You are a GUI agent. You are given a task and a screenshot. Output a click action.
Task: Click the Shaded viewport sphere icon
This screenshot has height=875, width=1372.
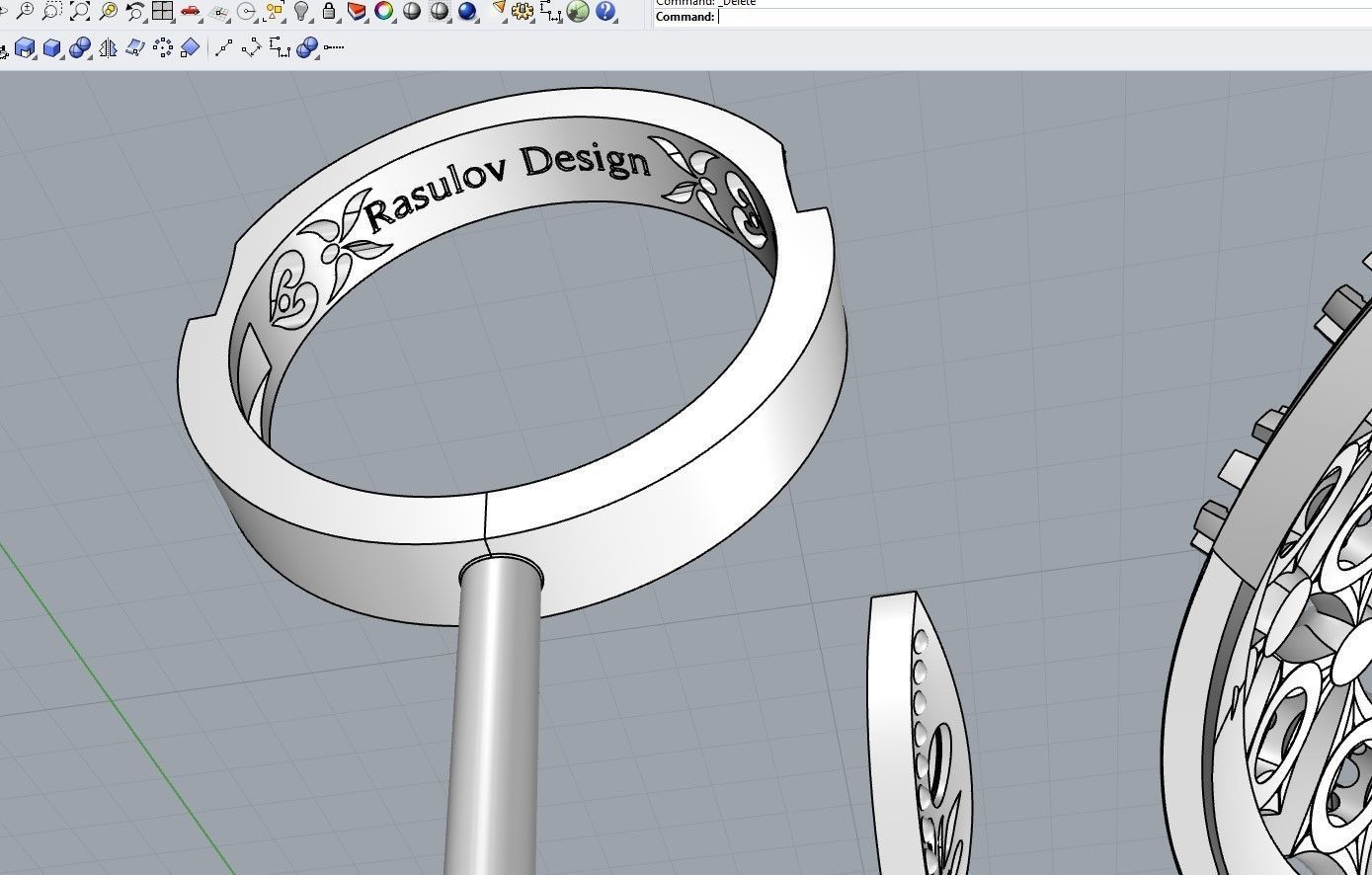[x=412, y=11]
